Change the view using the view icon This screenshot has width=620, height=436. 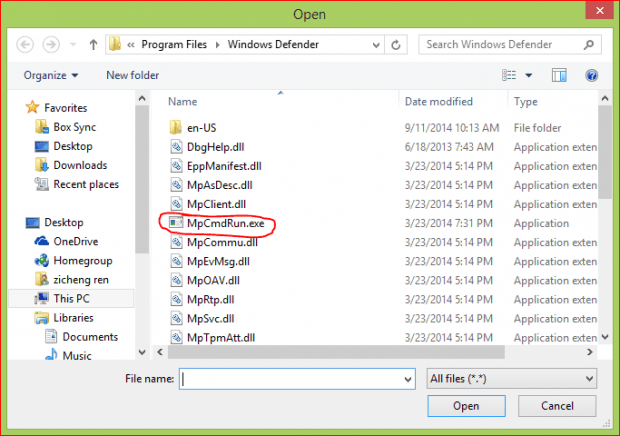509,75
